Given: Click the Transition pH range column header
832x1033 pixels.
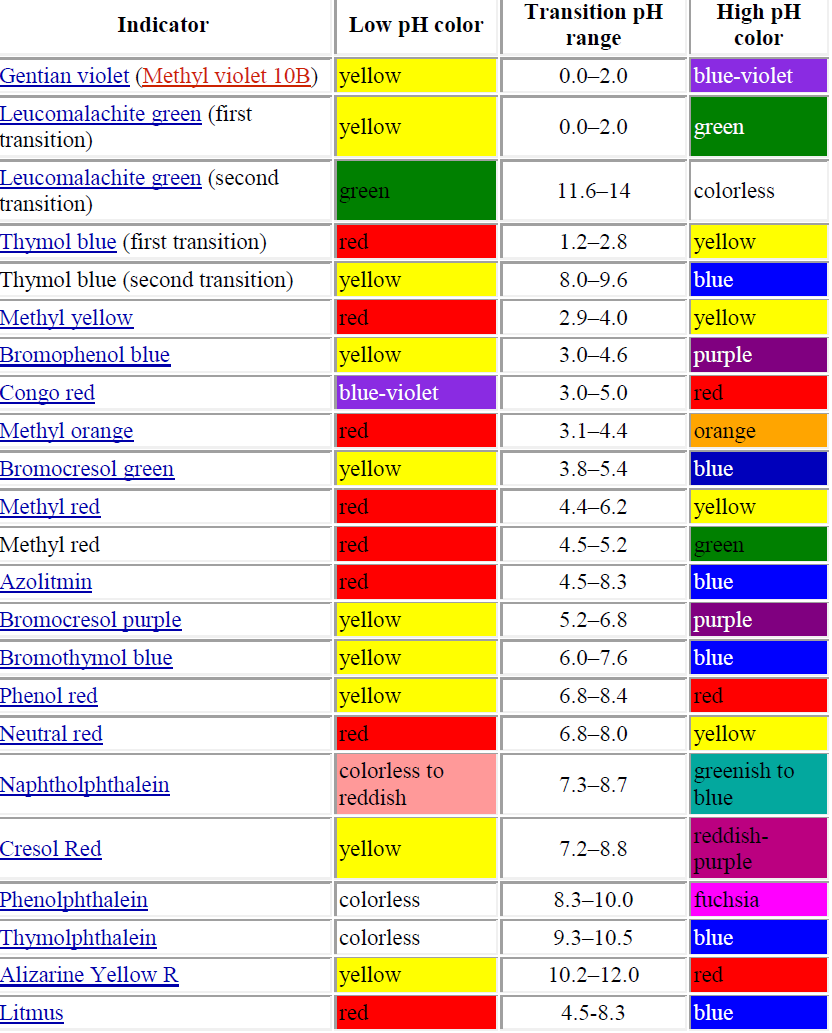Looking at the screenshot, I should [593, 24].
